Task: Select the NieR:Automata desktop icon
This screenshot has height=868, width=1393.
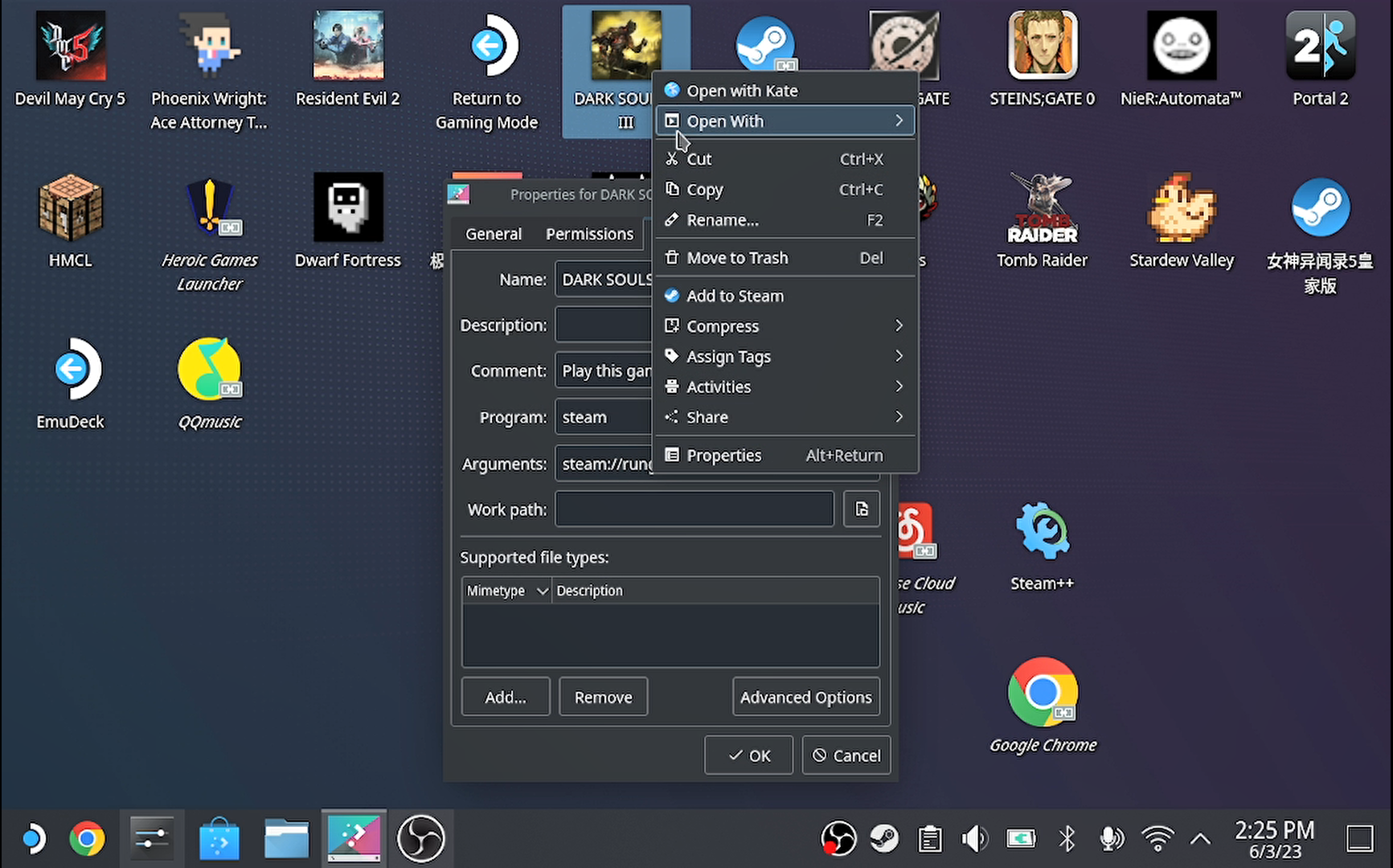Action: [x=1182, y=47]
